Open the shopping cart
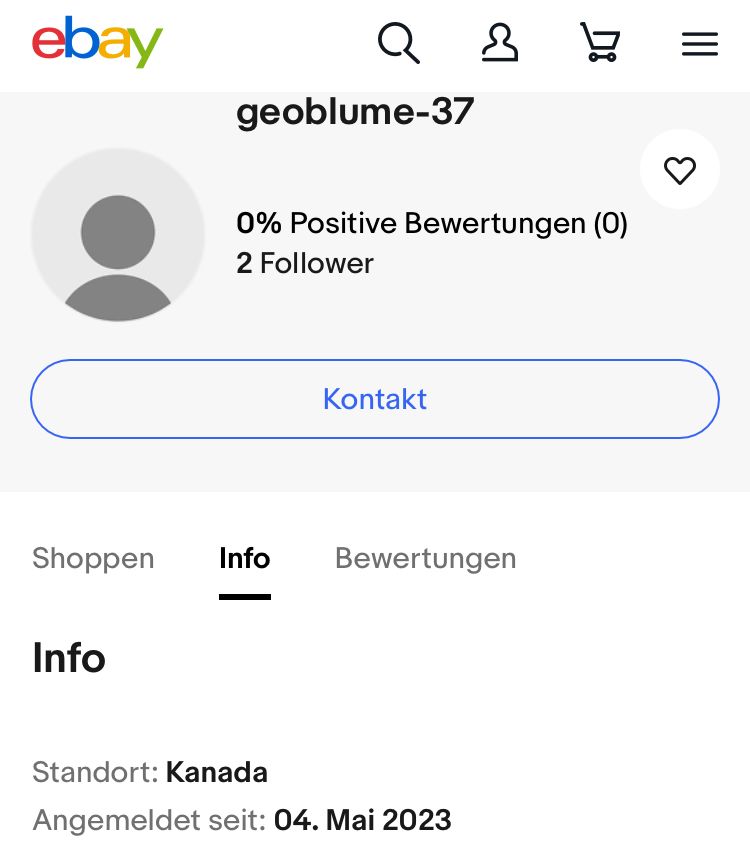Viewport: 750px width, 858px height. pyautogui.click(x=600, y=44)
